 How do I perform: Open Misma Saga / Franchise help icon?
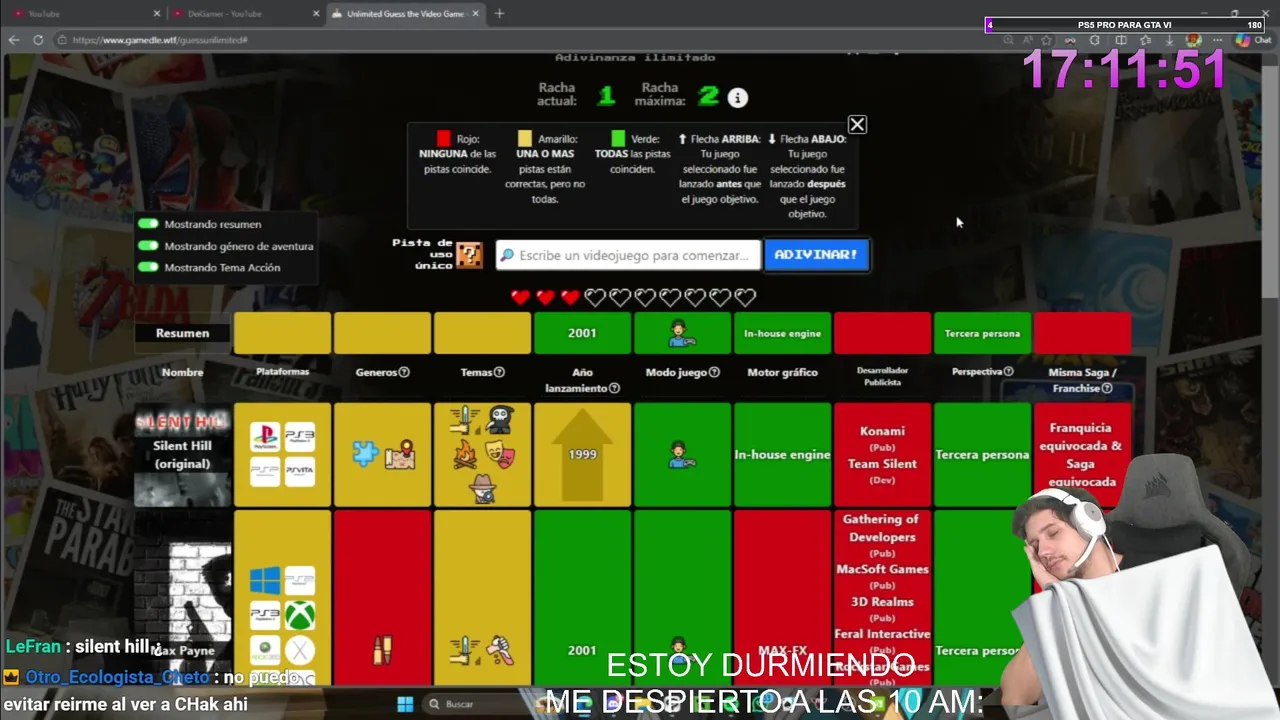[1107, 388]
